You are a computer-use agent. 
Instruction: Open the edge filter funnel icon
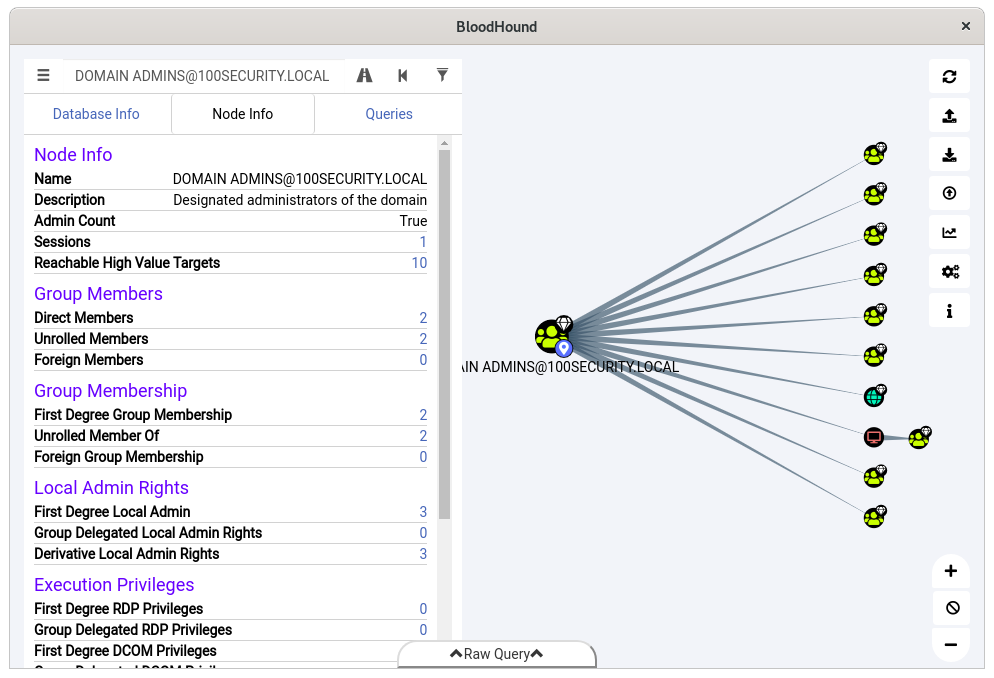click(442, 76)
